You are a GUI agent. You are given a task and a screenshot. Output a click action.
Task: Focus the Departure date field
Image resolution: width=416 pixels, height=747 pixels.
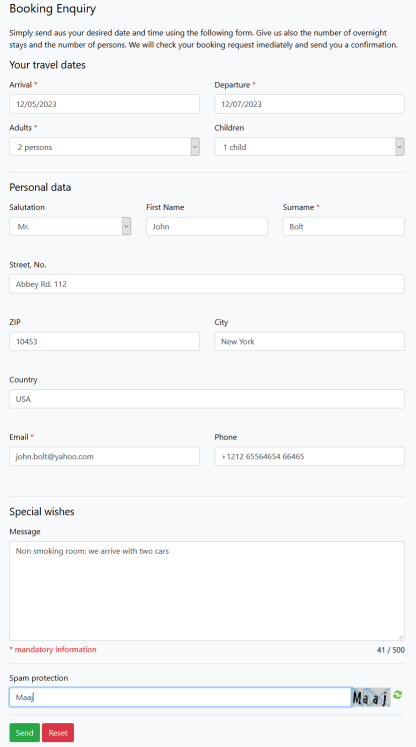pyautogui.click(x=310, y=104)
